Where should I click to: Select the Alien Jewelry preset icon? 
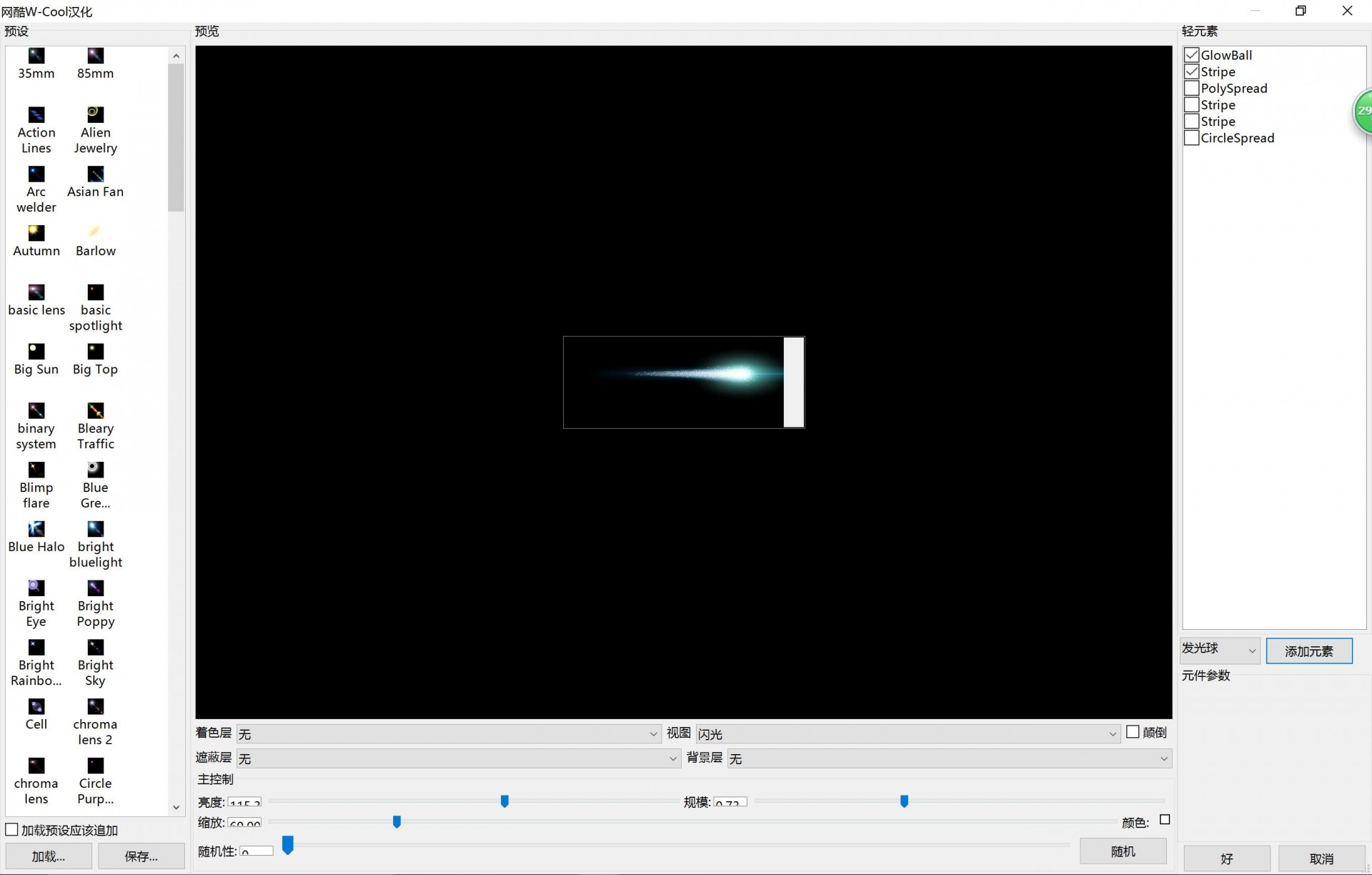click(x=95, y=115)
